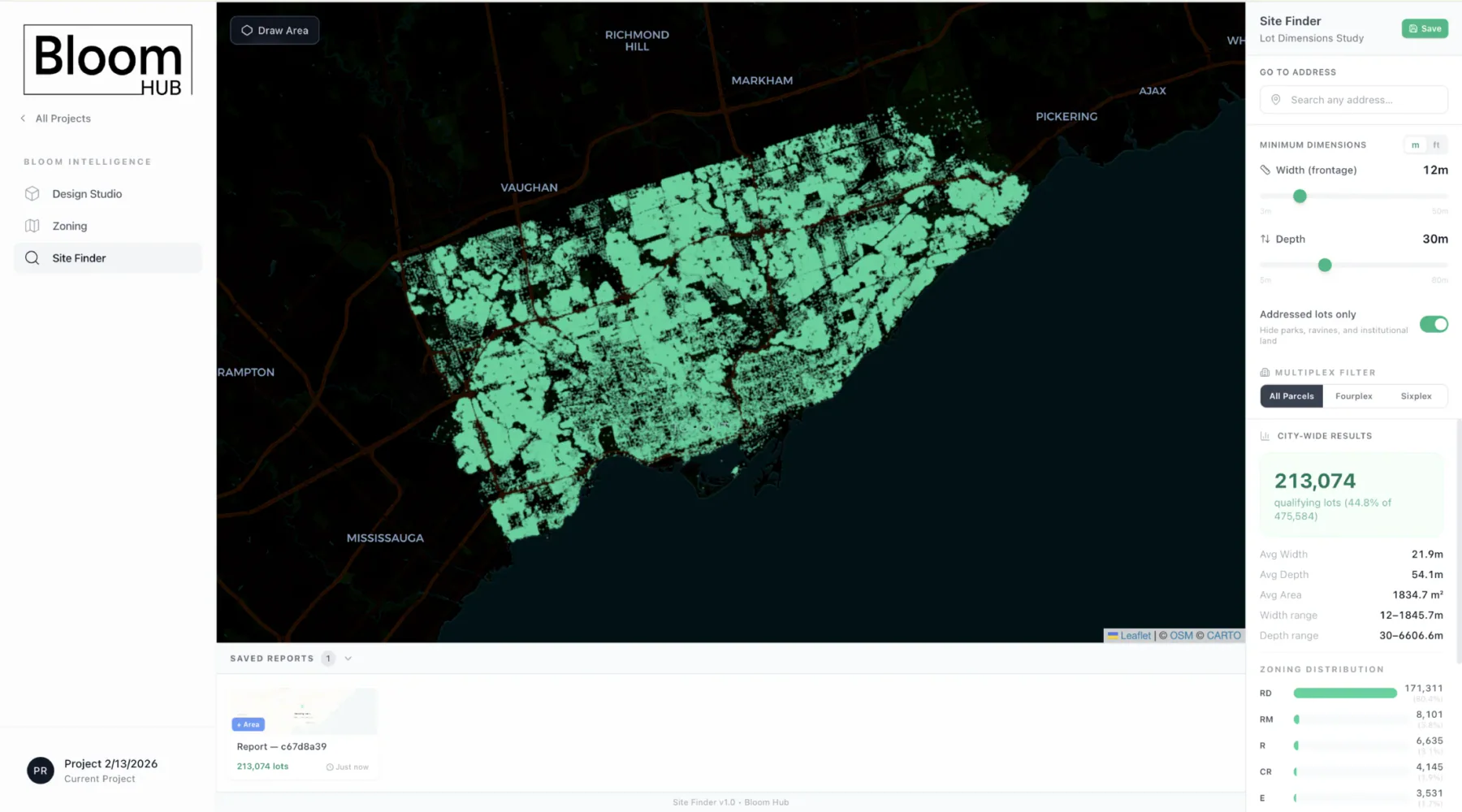Open Report — c67d8a39 thumbnail
Image resolution: width=1462 pixels, height=812 pixels.
[303, 710]
